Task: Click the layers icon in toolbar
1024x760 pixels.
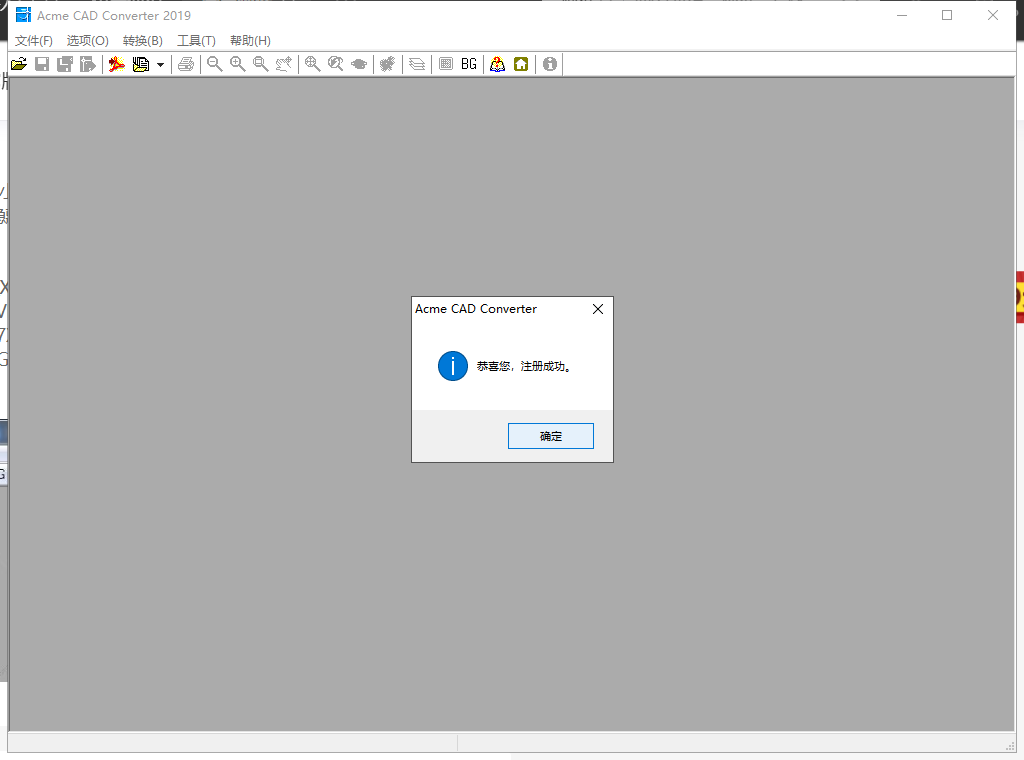Action: 417,64
